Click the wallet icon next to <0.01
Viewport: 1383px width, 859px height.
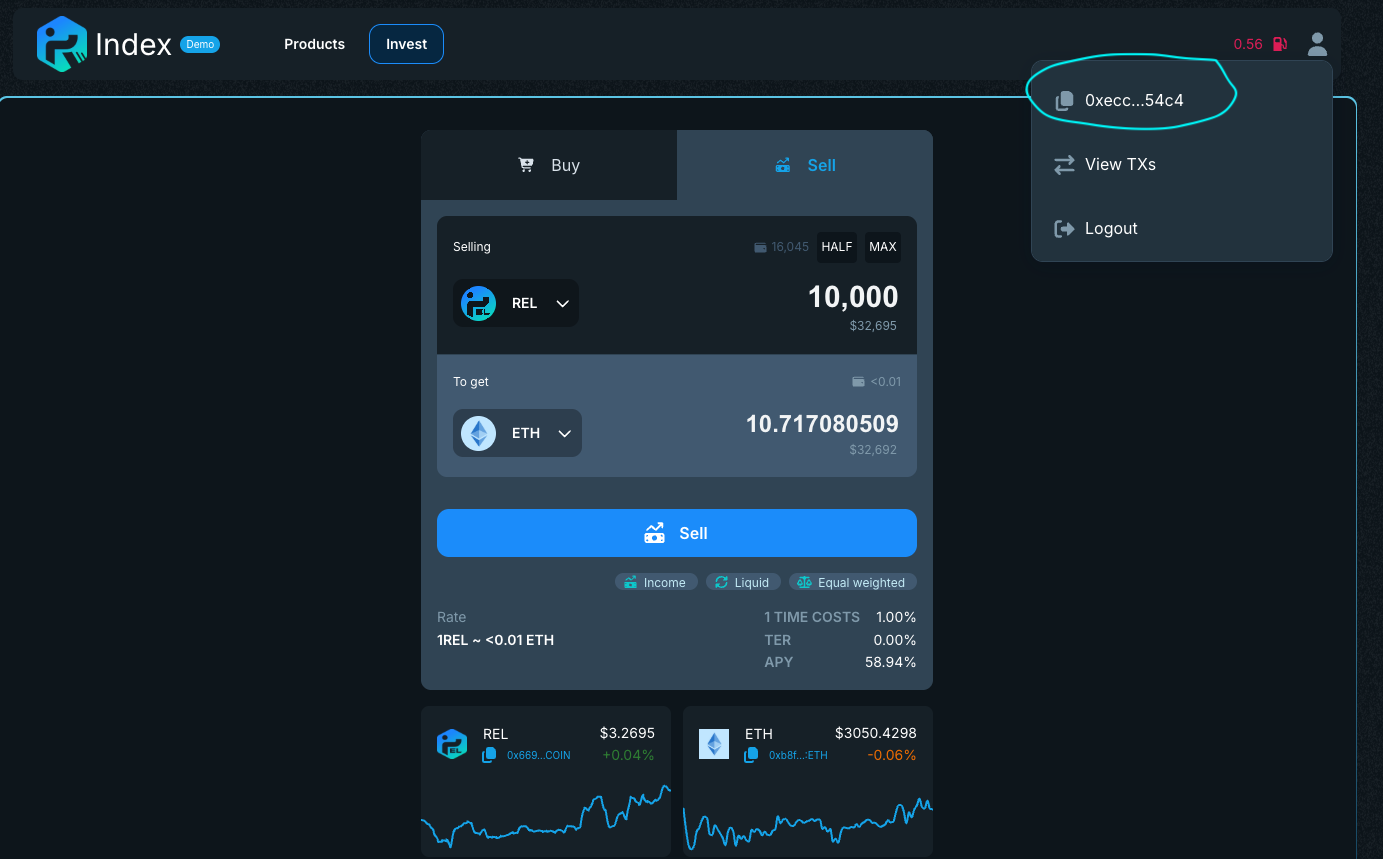click(x=858, y=381)
